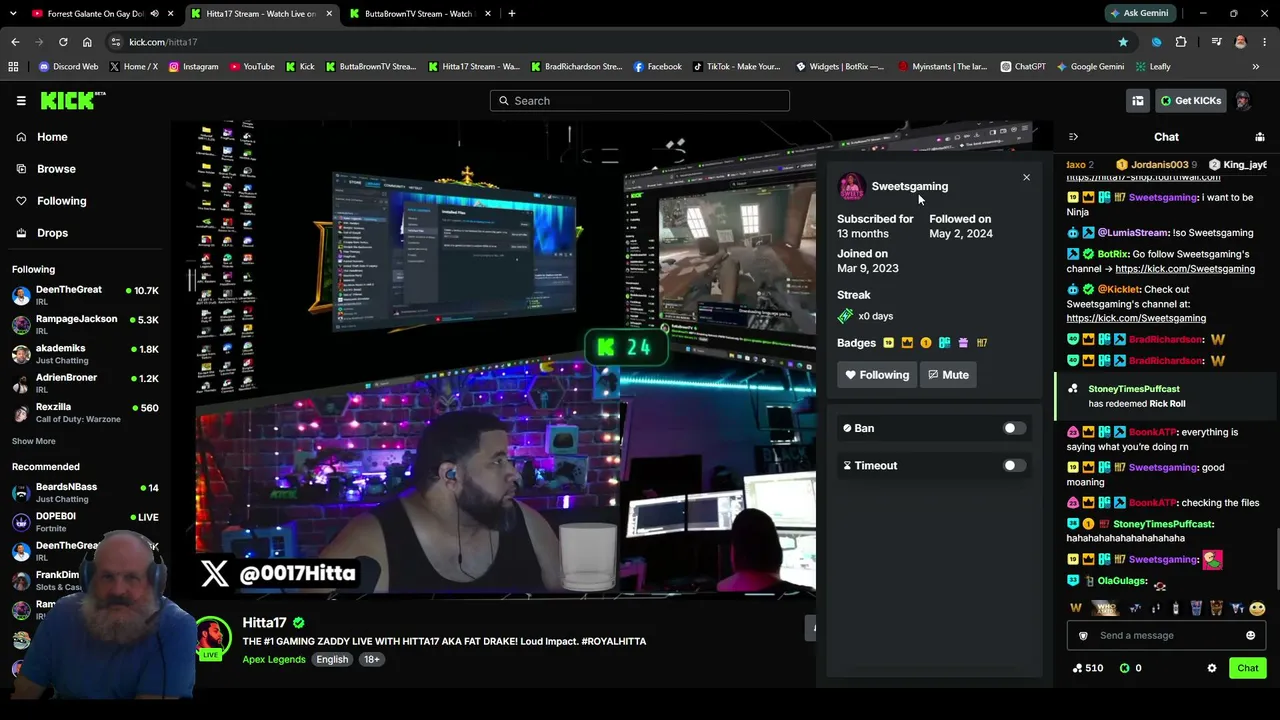This screenshot has width=1280, height=720.
Task: Open Rexzilla in the Following list
Action: (x=85, y=412)
